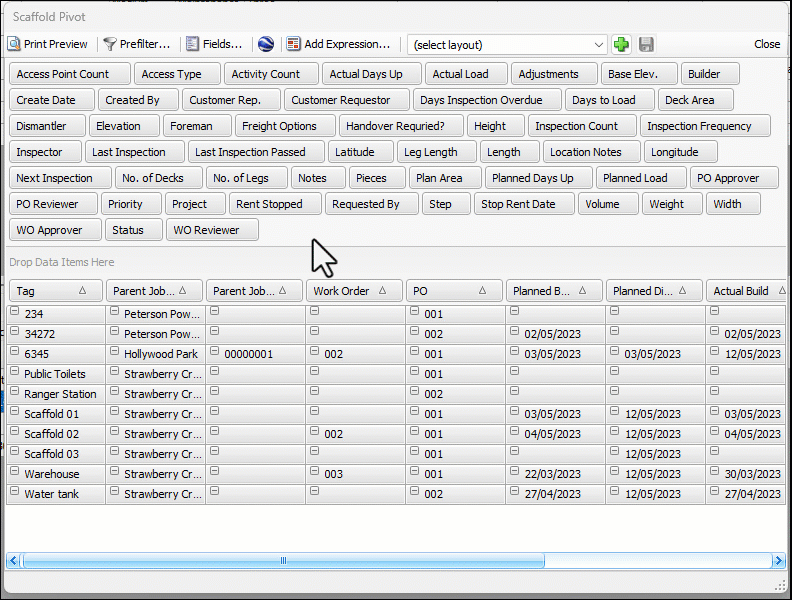792x600 pixels.
Task: Open the select layout dropdown
Action: (599, 45)
